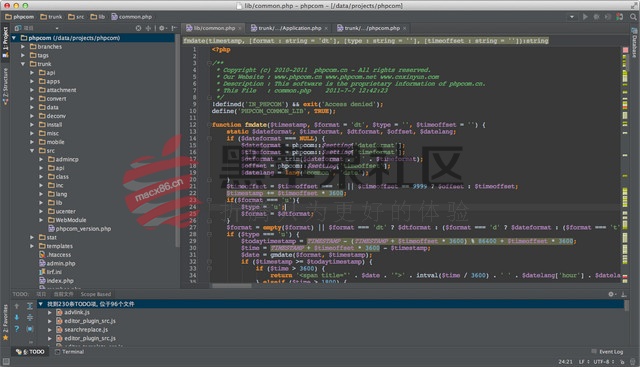
Task: Collapse the phpcom project root node
Action: pyautogui.click(x=14, y=38)
